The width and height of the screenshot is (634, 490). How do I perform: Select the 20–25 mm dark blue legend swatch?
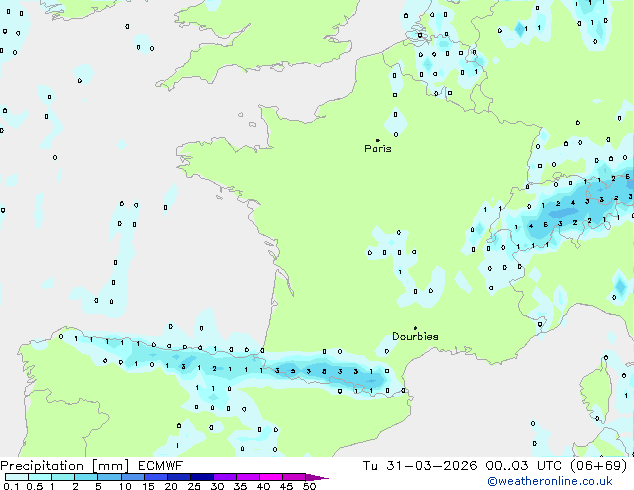178,477
